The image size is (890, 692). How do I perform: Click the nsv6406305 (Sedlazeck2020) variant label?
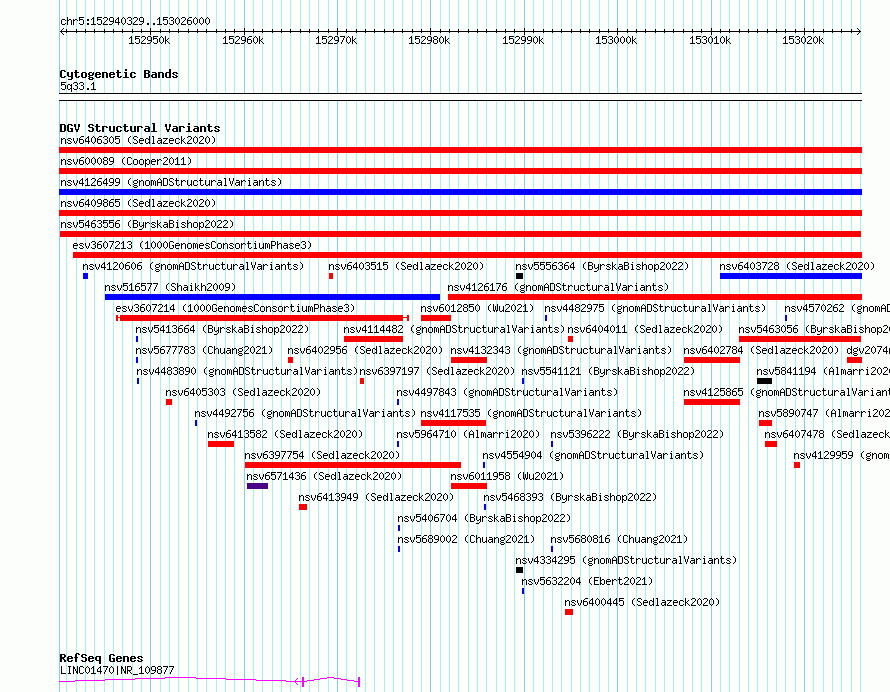[138, 140]
